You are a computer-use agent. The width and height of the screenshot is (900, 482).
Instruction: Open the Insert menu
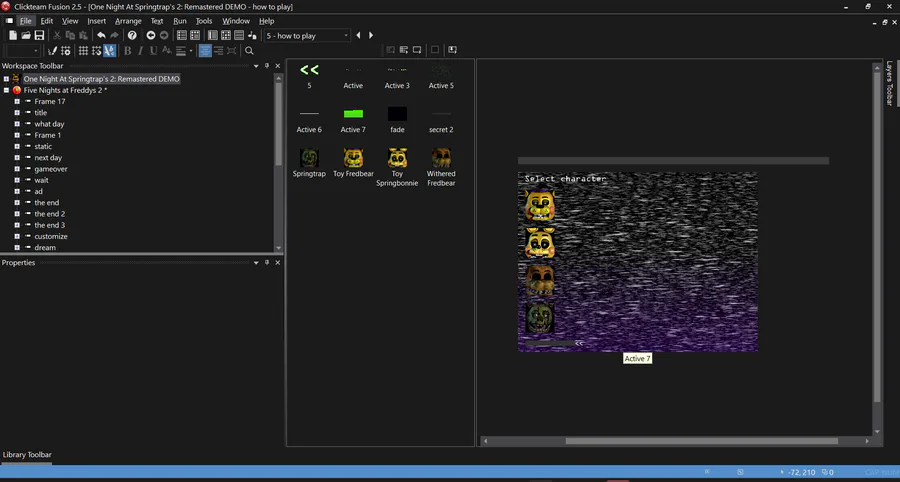pyautogui.click(x=96, y=21)
